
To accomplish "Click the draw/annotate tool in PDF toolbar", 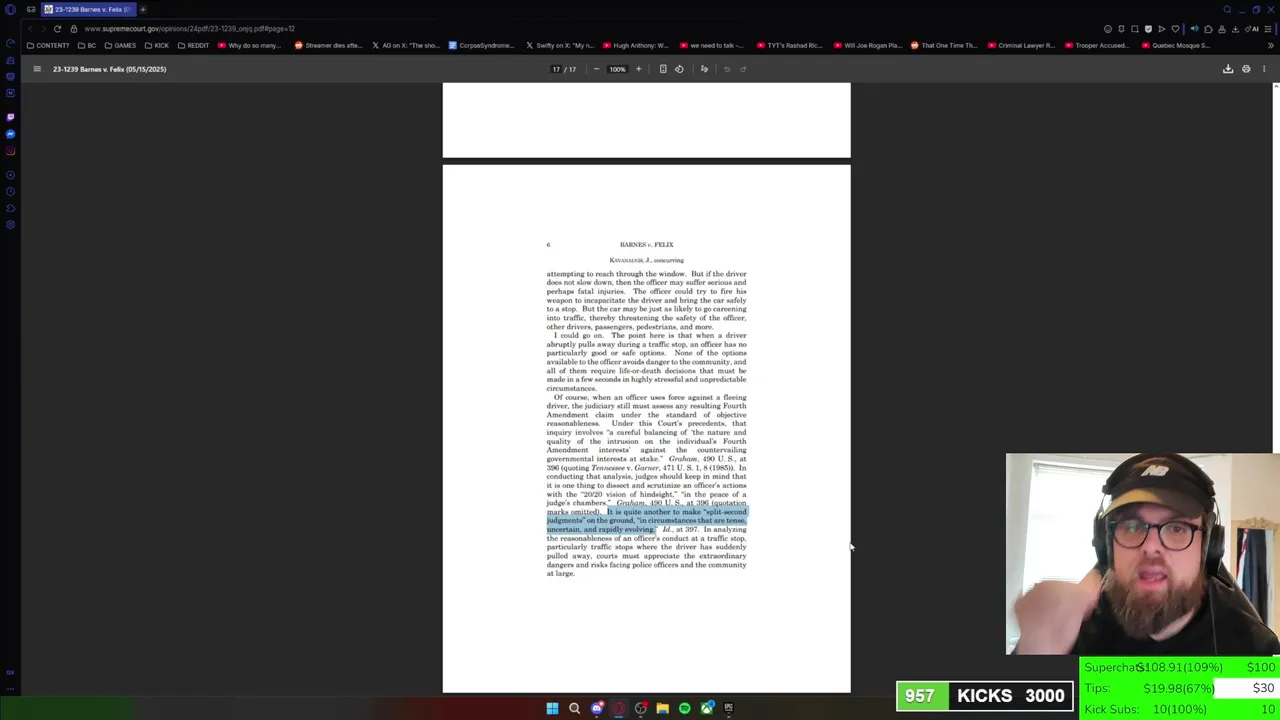I will coord(704,69).
